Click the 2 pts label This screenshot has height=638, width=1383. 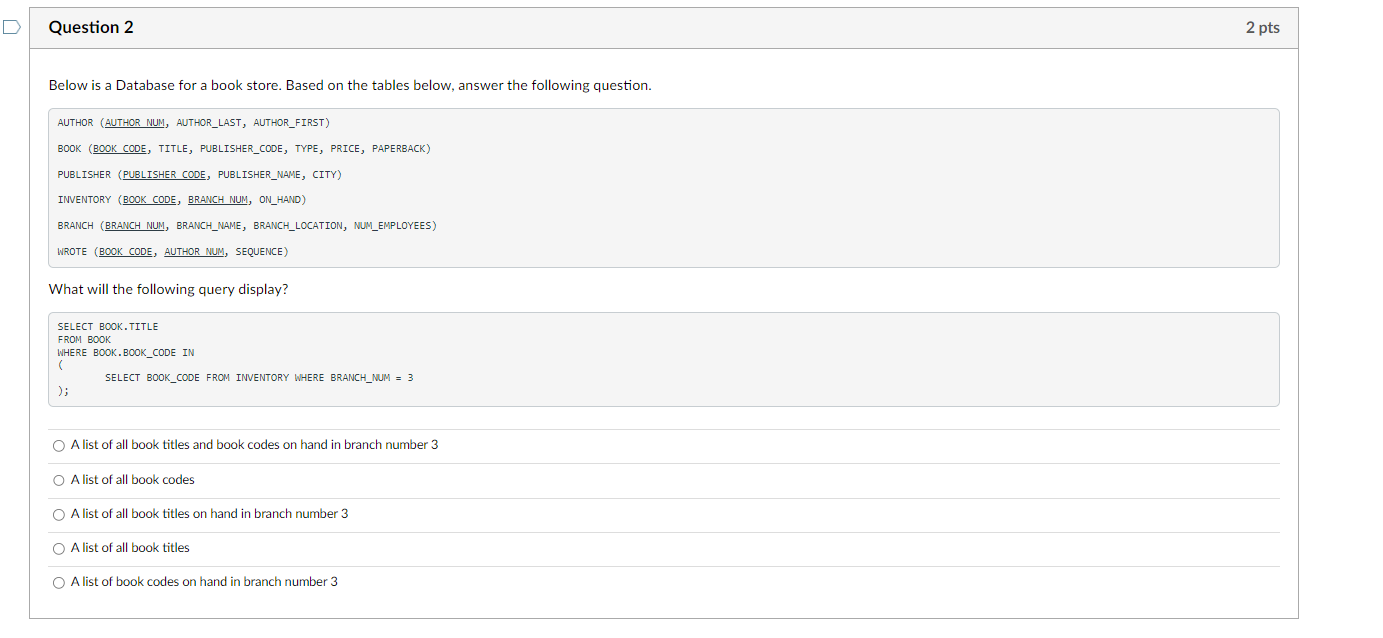pos(1261,27)
